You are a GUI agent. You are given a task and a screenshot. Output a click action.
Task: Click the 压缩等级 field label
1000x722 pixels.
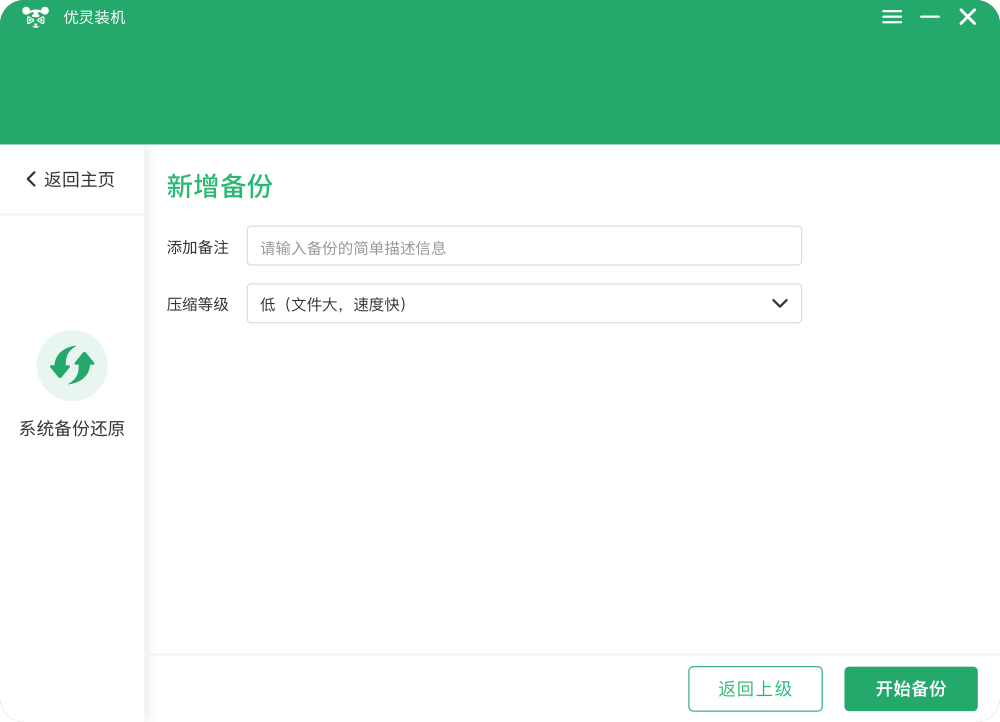click(x=198, y=305)
